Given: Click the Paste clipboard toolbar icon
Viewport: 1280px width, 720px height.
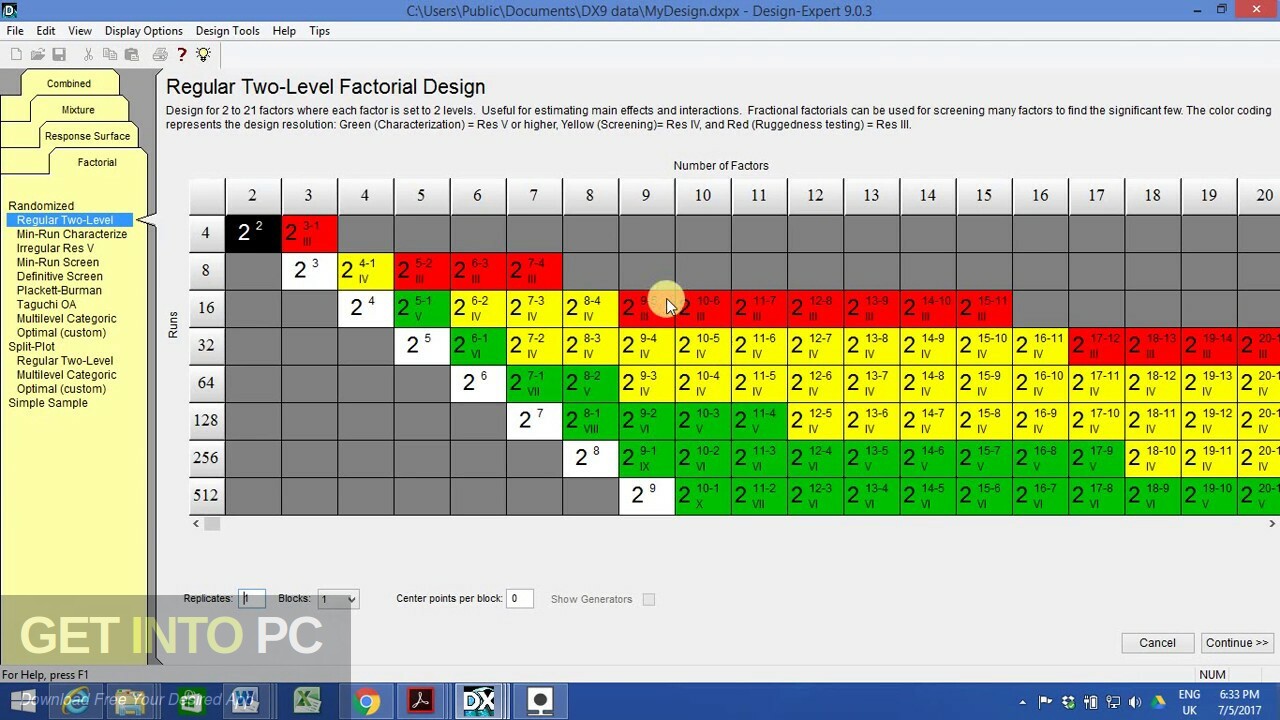Looking at the screenshot, I should tap(131, 54).
